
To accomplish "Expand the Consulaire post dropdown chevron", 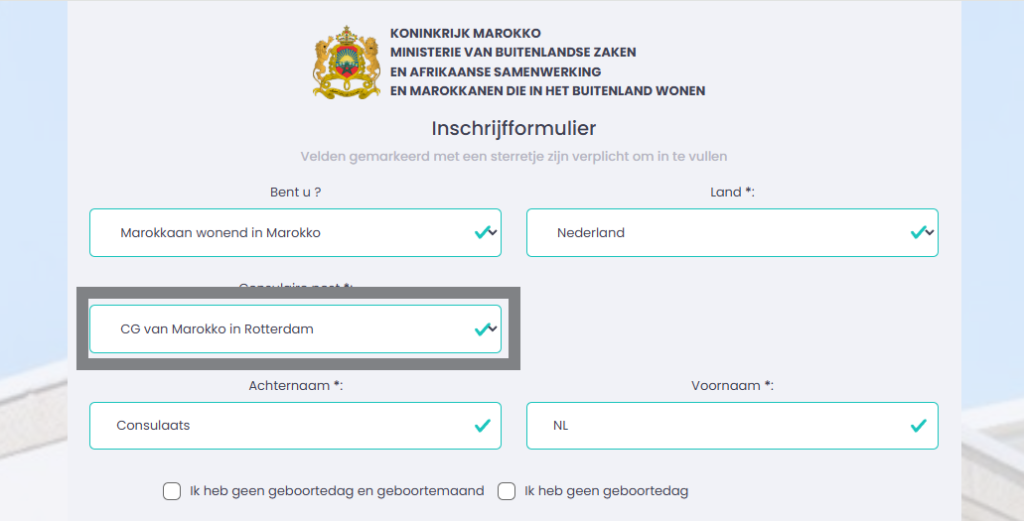I will [x=493, y=329].
